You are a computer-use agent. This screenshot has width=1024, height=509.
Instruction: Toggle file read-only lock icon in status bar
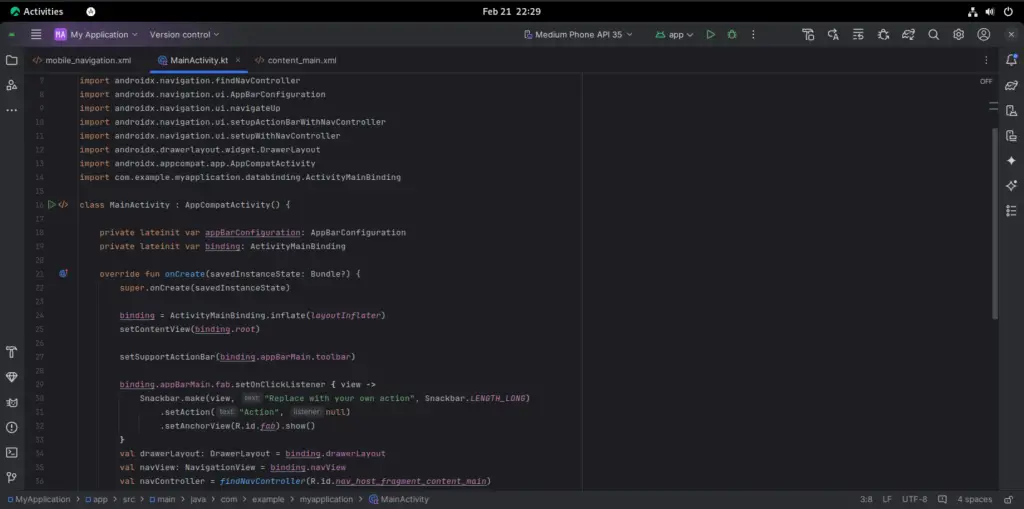pyautogui.click(x=1009, y=499)
